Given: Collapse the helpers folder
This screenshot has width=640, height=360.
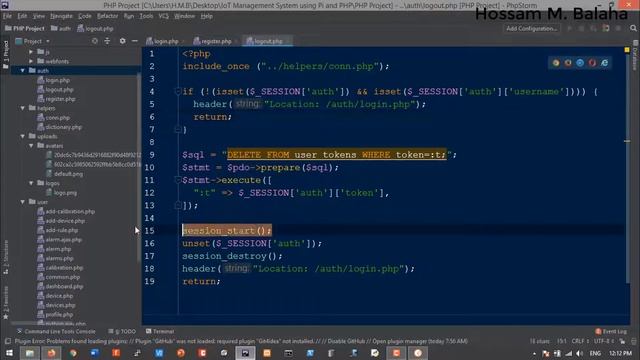Looking at the screenshot, I should tap(22, 108).
